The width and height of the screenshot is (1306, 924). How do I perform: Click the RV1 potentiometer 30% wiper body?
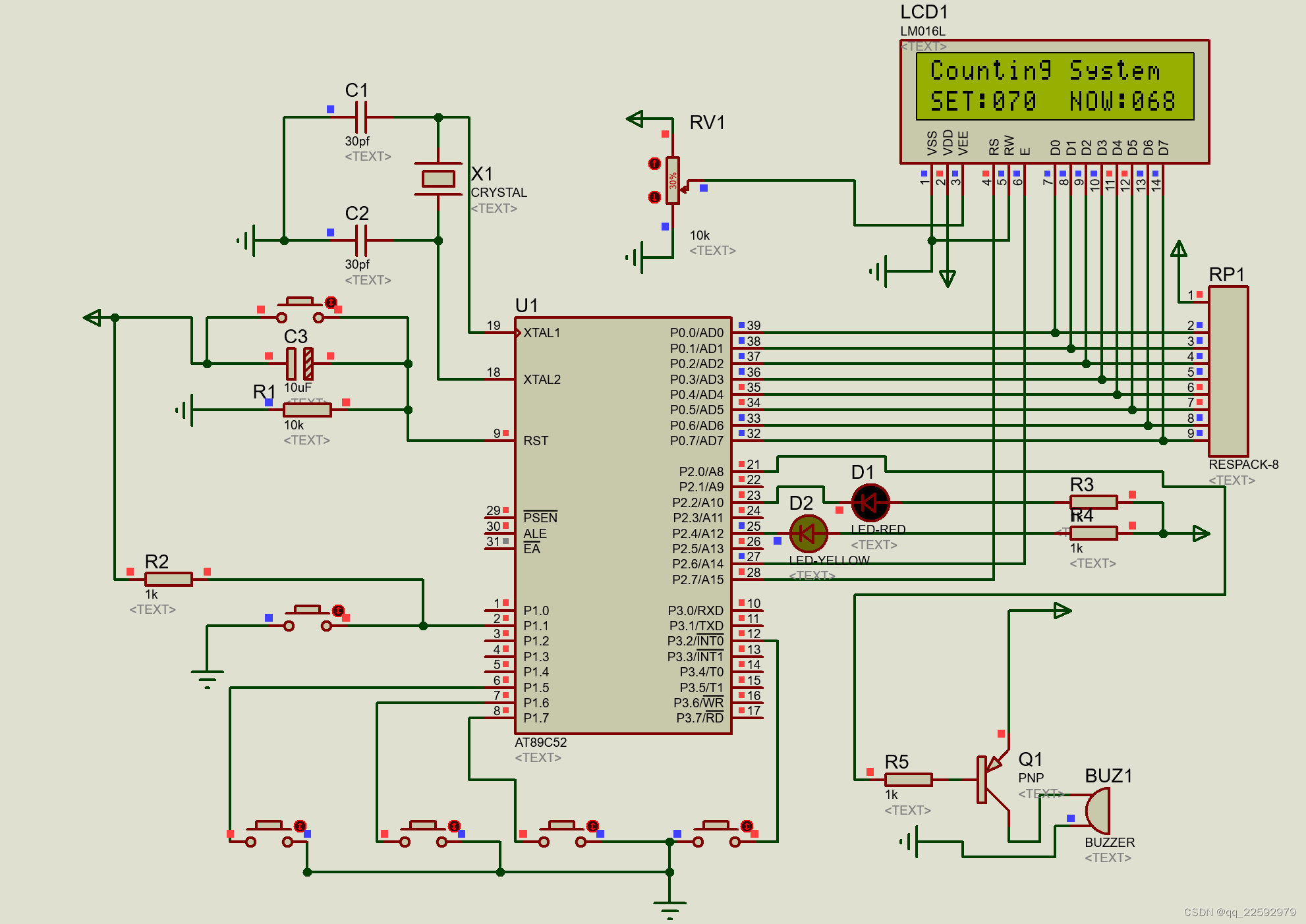click(673, 180)
